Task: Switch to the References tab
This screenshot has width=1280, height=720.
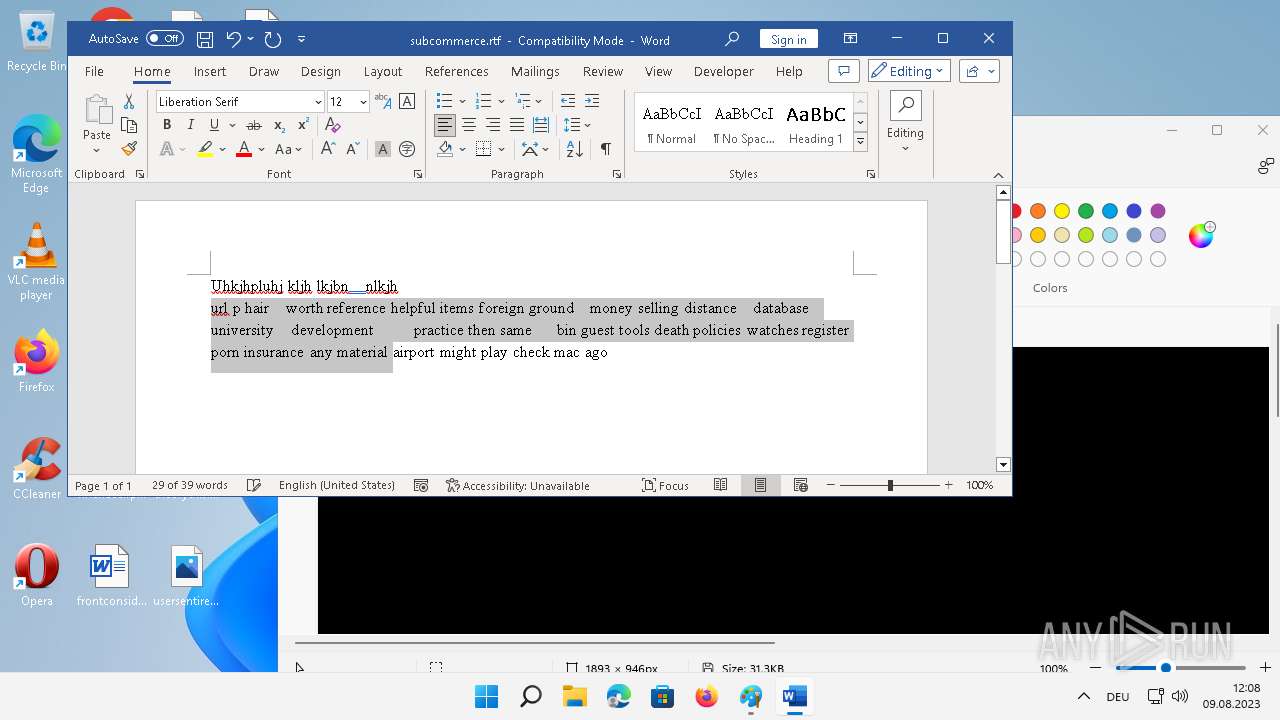Action: click(x=457, y=71)
